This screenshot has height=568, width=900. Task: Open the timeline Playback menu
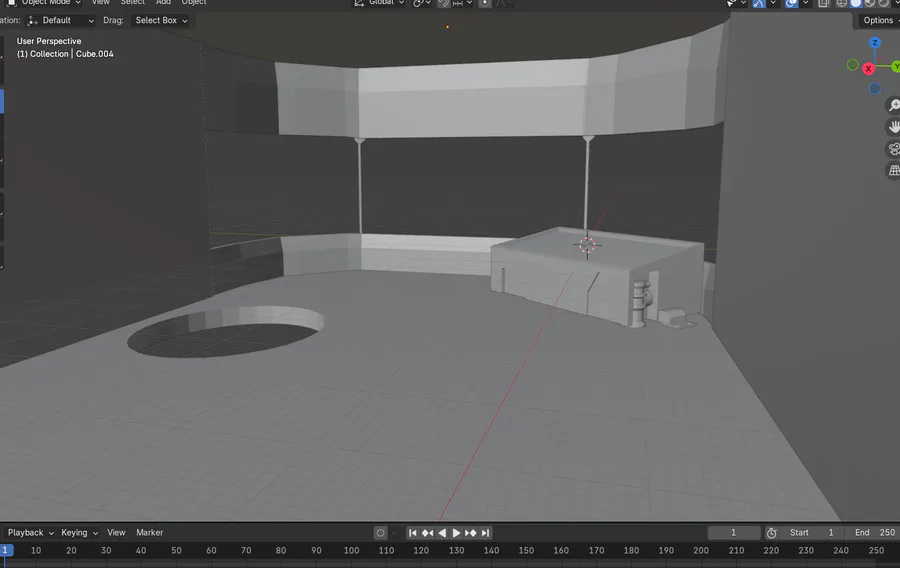coord(30,533)
